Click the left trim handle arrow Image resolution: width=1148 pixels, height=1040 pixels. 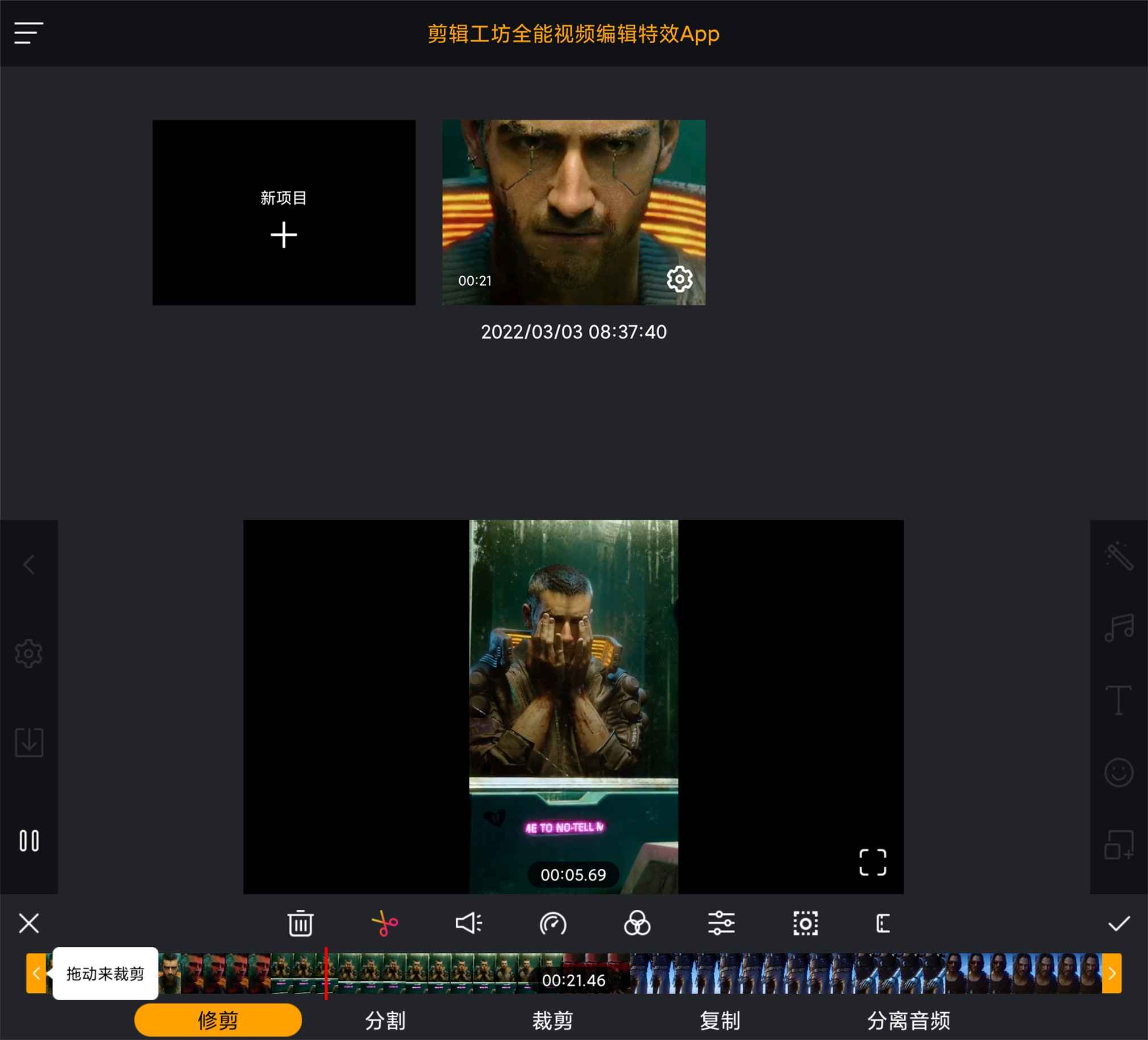coord(36,974)
